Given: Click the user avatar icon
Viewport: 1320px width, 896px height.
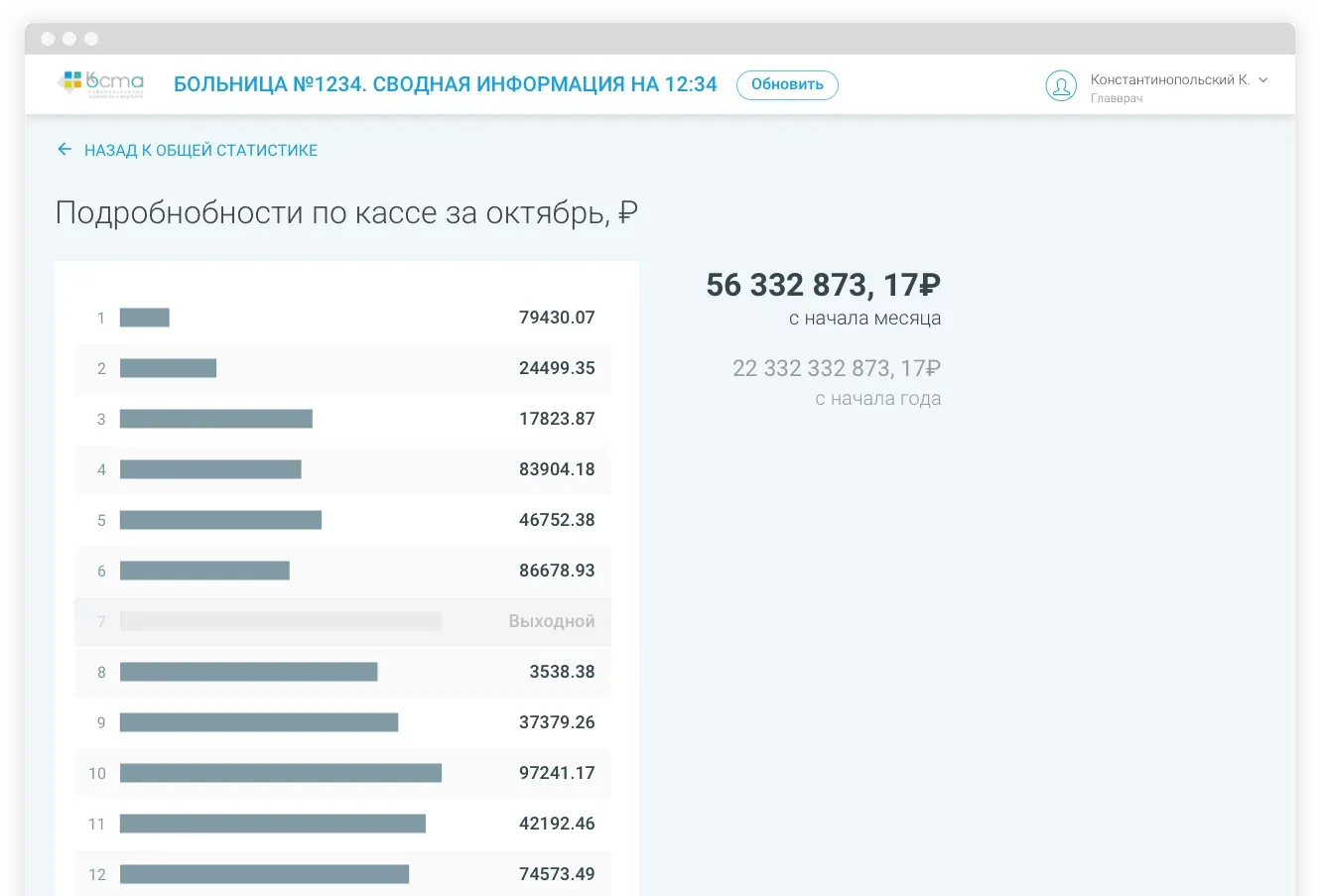Looking at the screenshot, I should pyautogui.click(x=1061, y=85).
